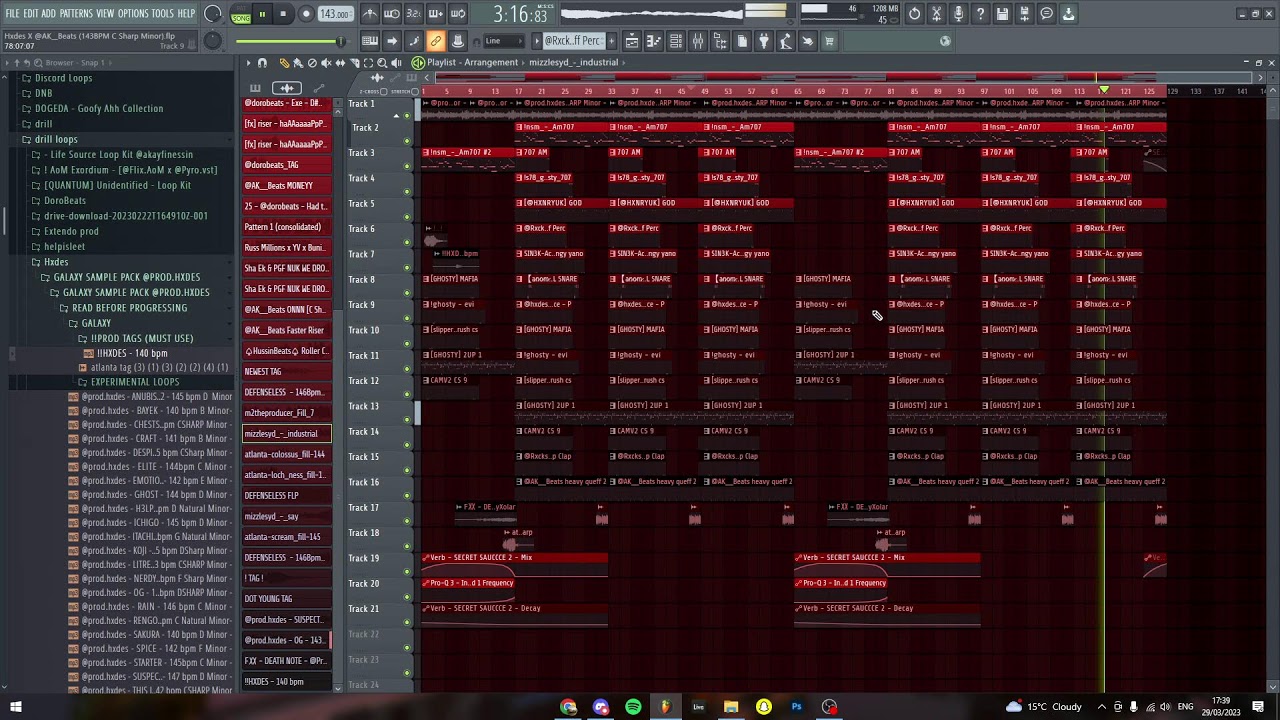The width and height of the screenshot is (1280, 720).
Task: Open the mixer view icon
Action: [698, 41]
